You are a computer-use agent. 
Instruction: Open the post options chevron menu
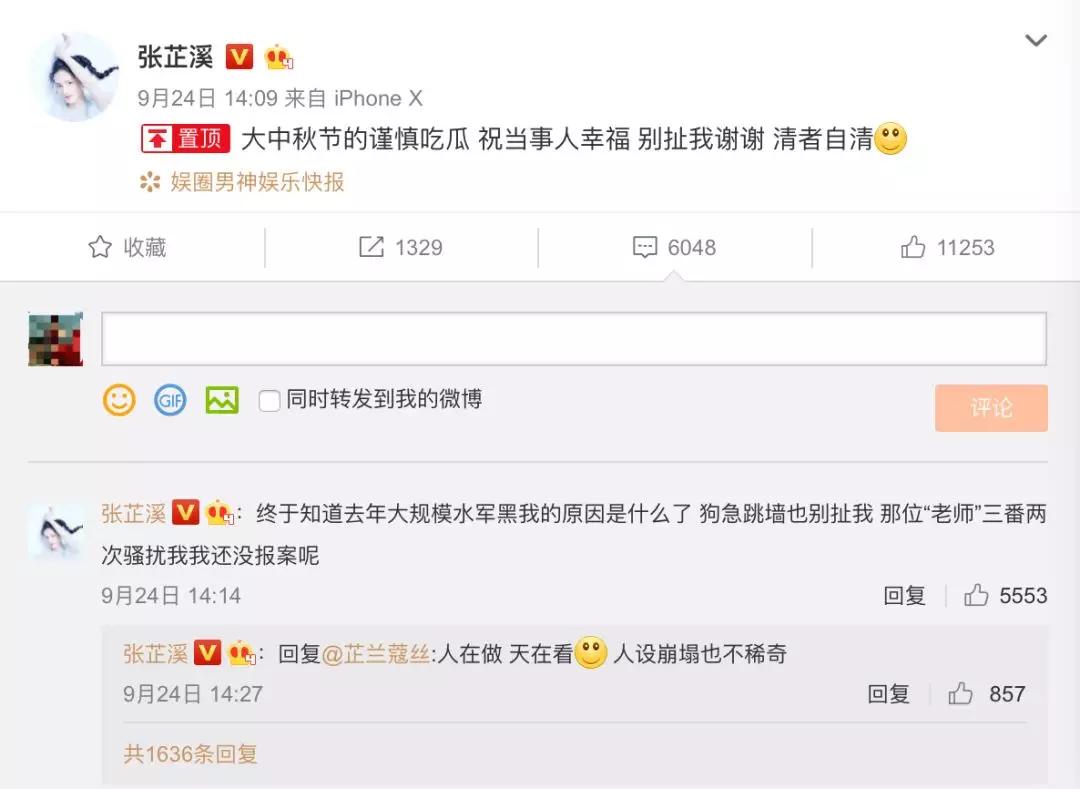[1036, 41]
